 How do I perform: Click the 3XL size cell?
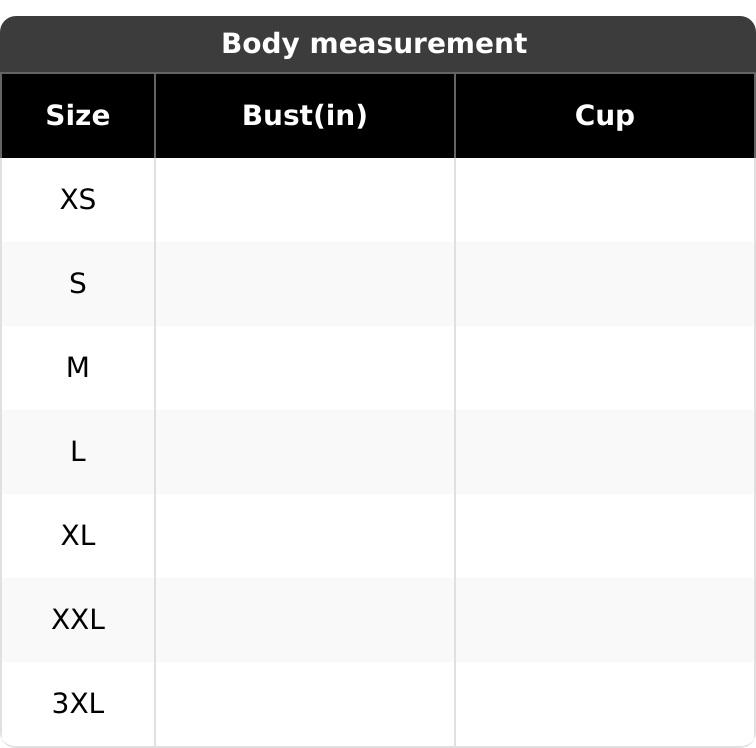(x=78, y=704)
